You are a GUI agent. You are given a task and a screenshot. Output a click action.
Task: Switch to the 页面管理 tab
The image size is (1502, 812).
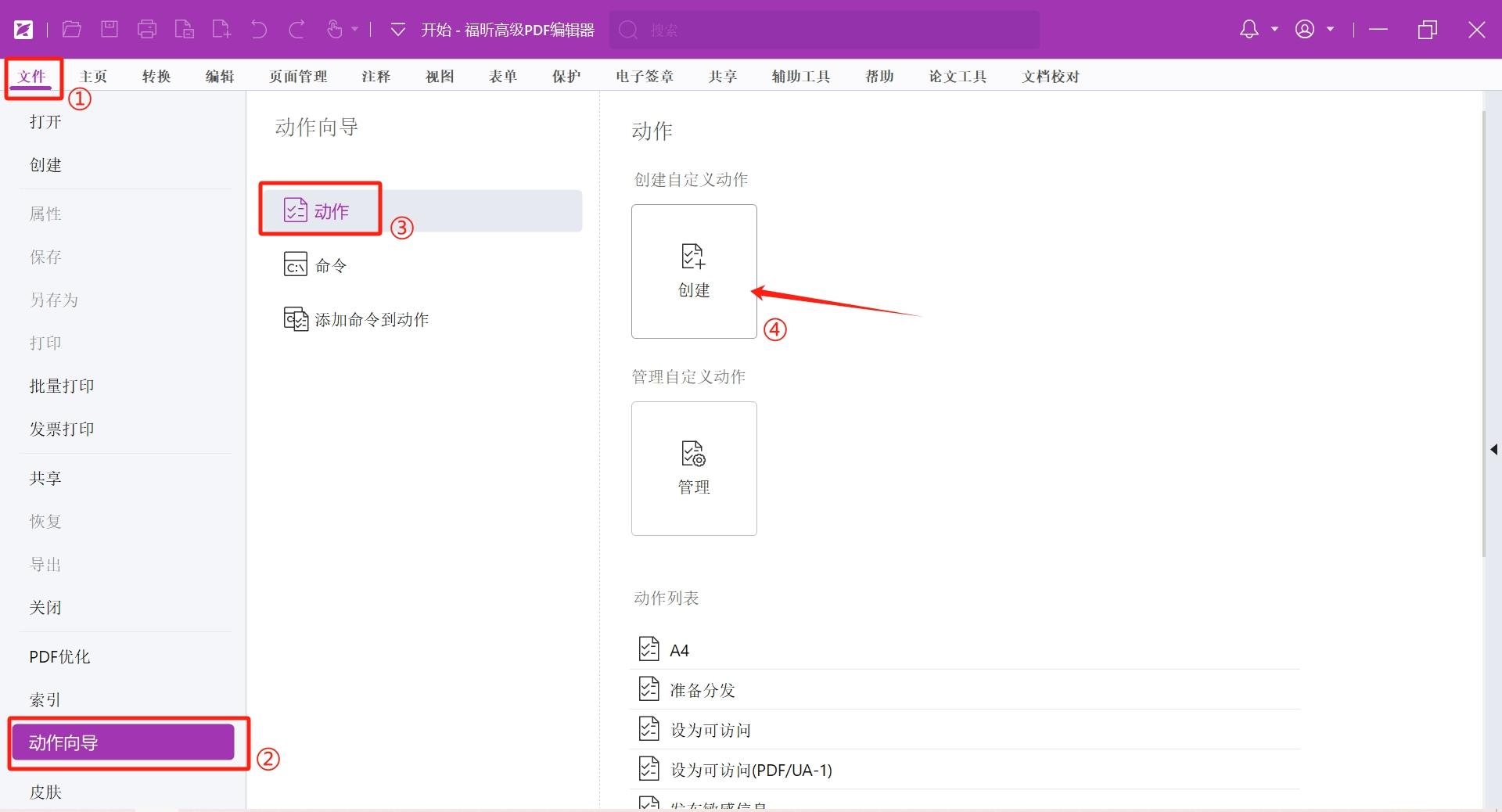pyautogui.click(x=298, y=77)
